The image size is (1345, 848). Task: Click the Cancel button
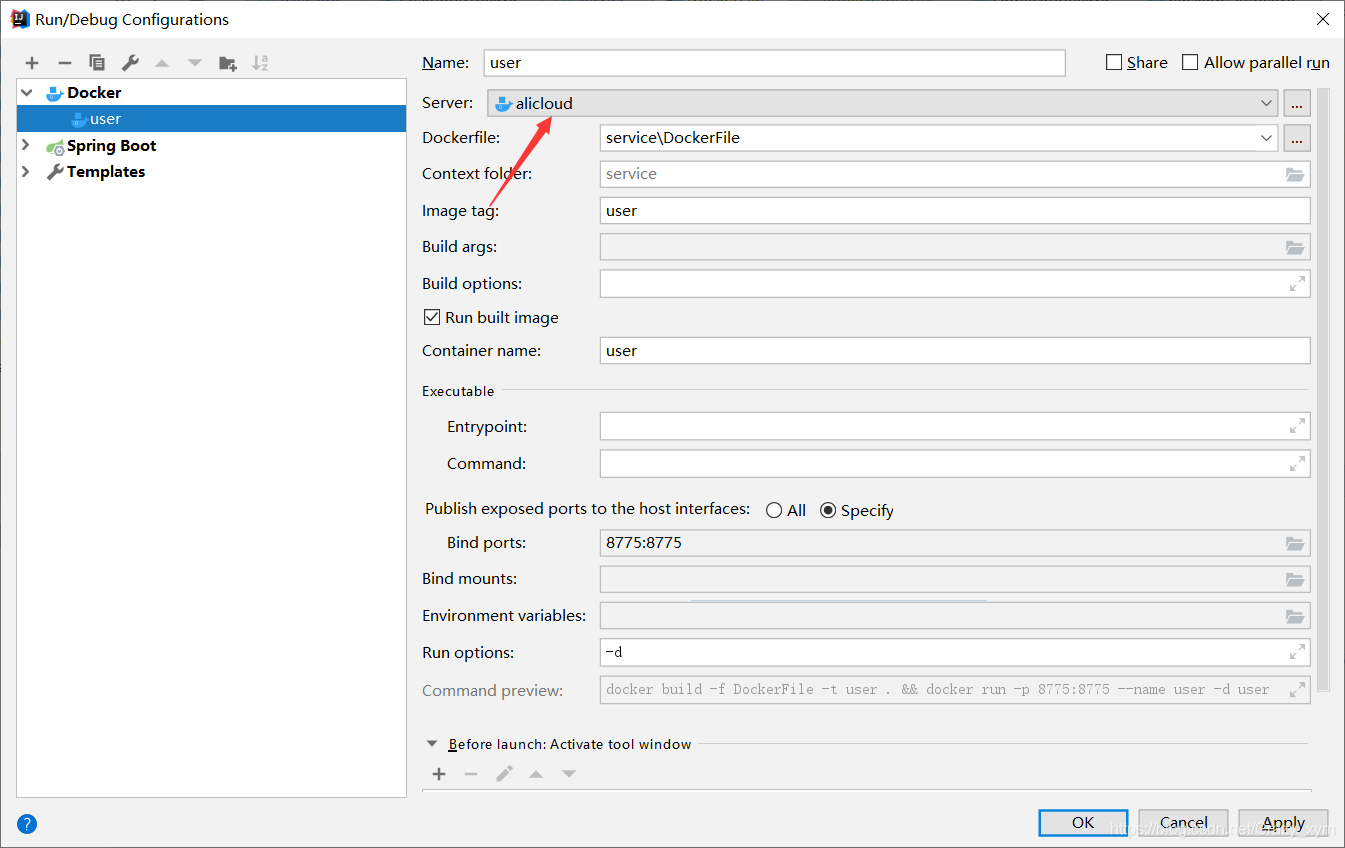1183,822
